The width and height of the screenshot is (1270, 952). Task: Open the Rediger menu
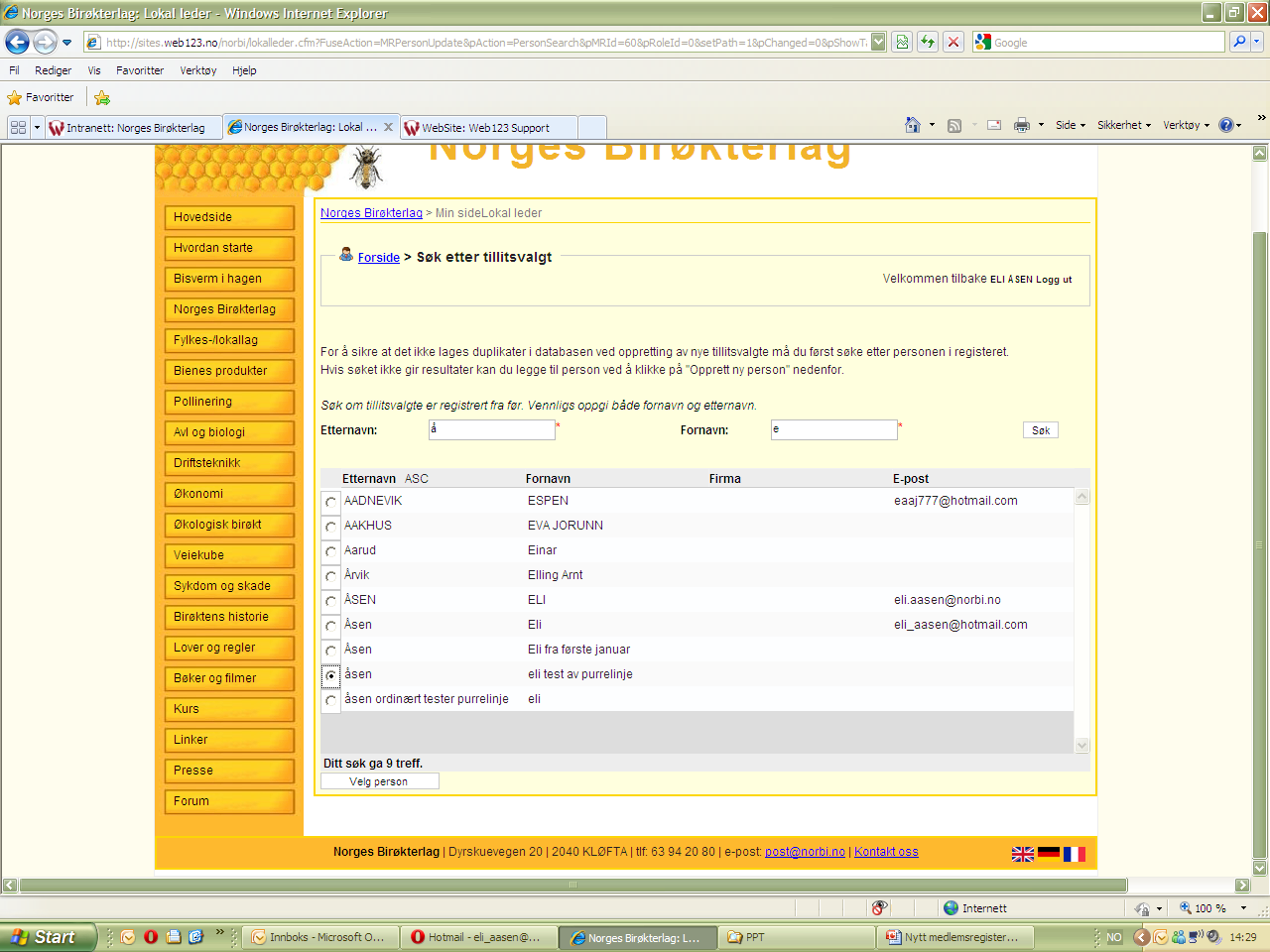pyautogui.click(x=53, y=70)
